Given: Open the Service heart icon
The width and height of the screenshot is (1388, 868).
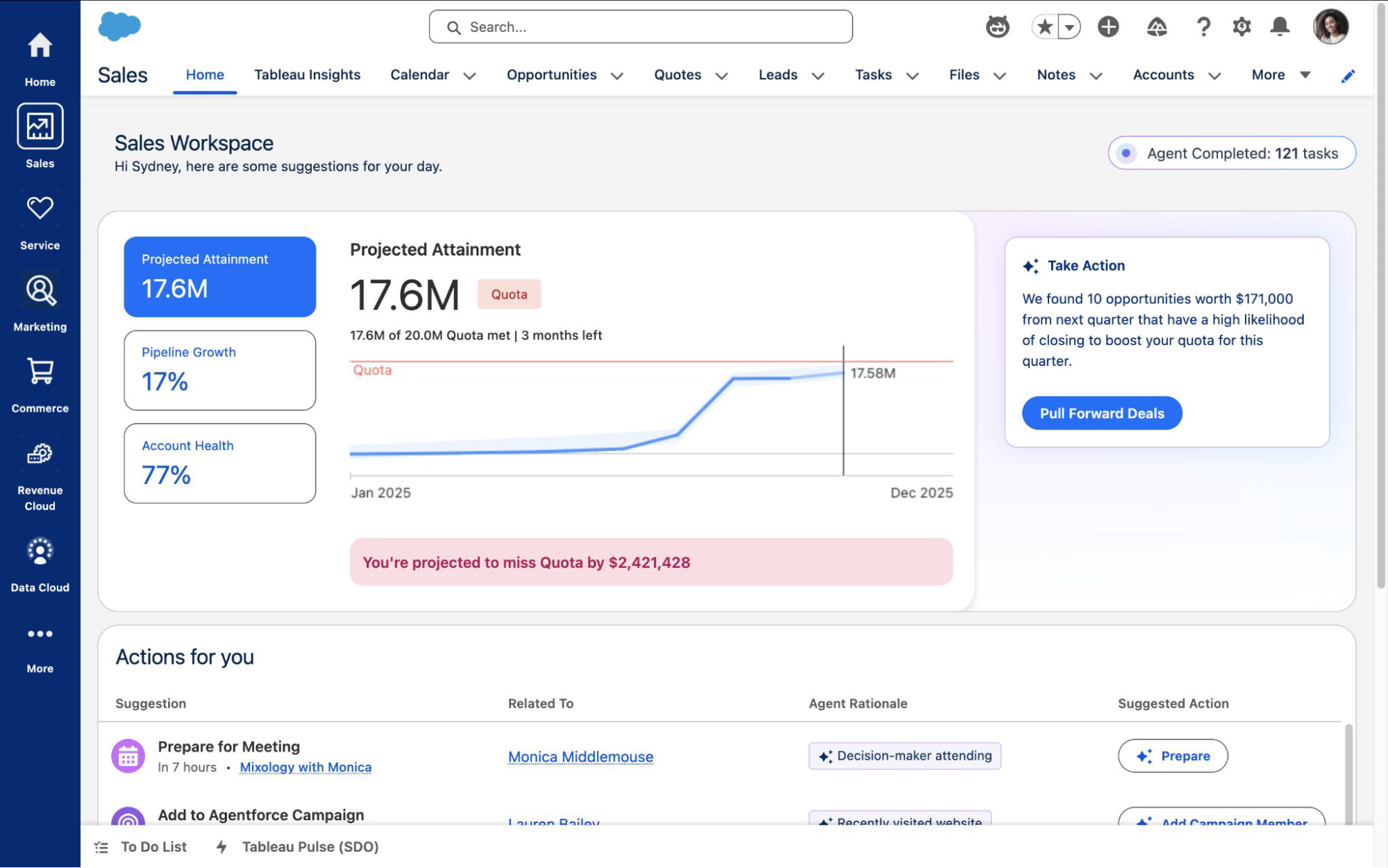Looking at the screenshot, I should [x=40, y=208].
